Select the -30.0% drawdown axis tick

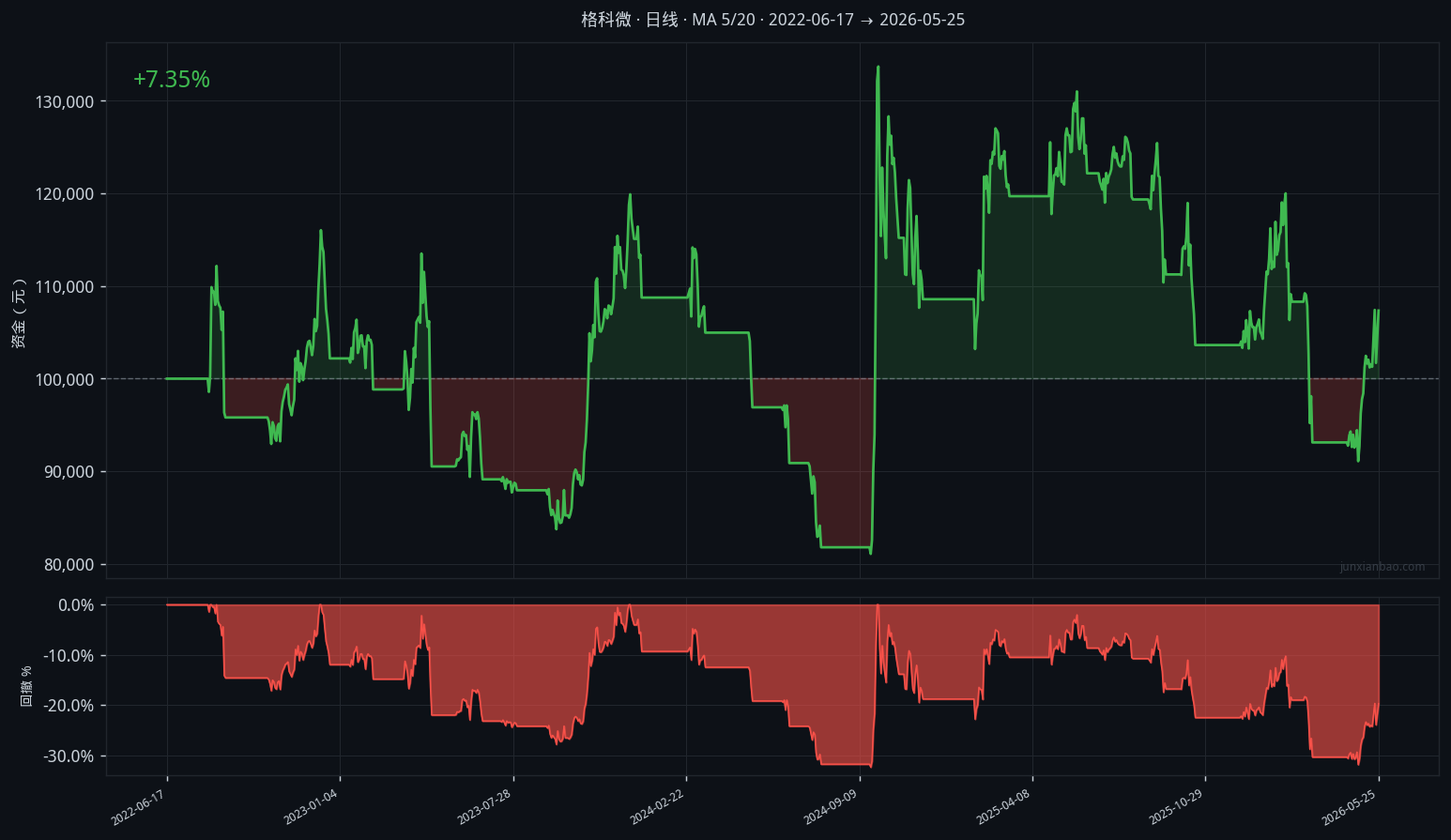(69, 756)
